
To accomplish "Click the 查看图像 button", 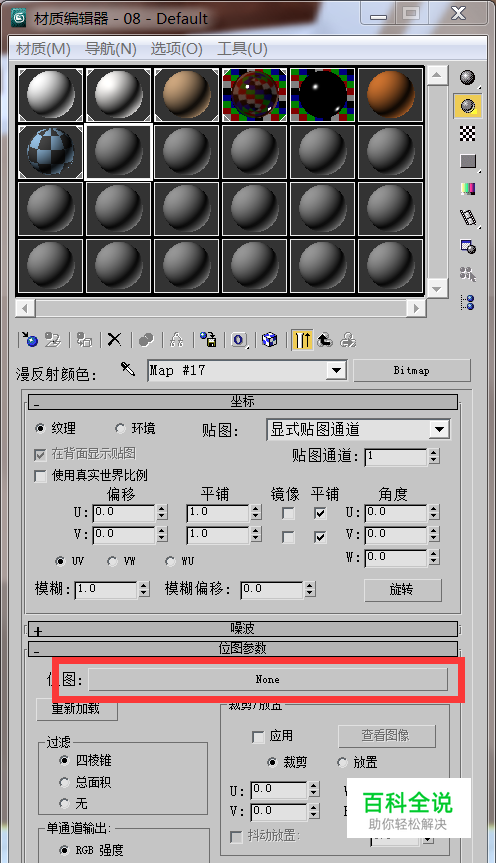I will click(x=386, y=736).
